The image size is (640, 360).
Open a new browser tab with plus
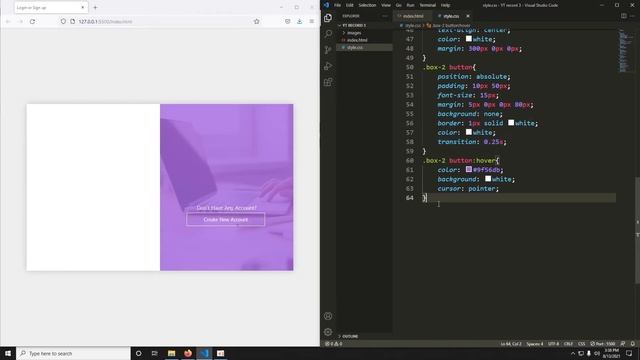tap(95, 7)
